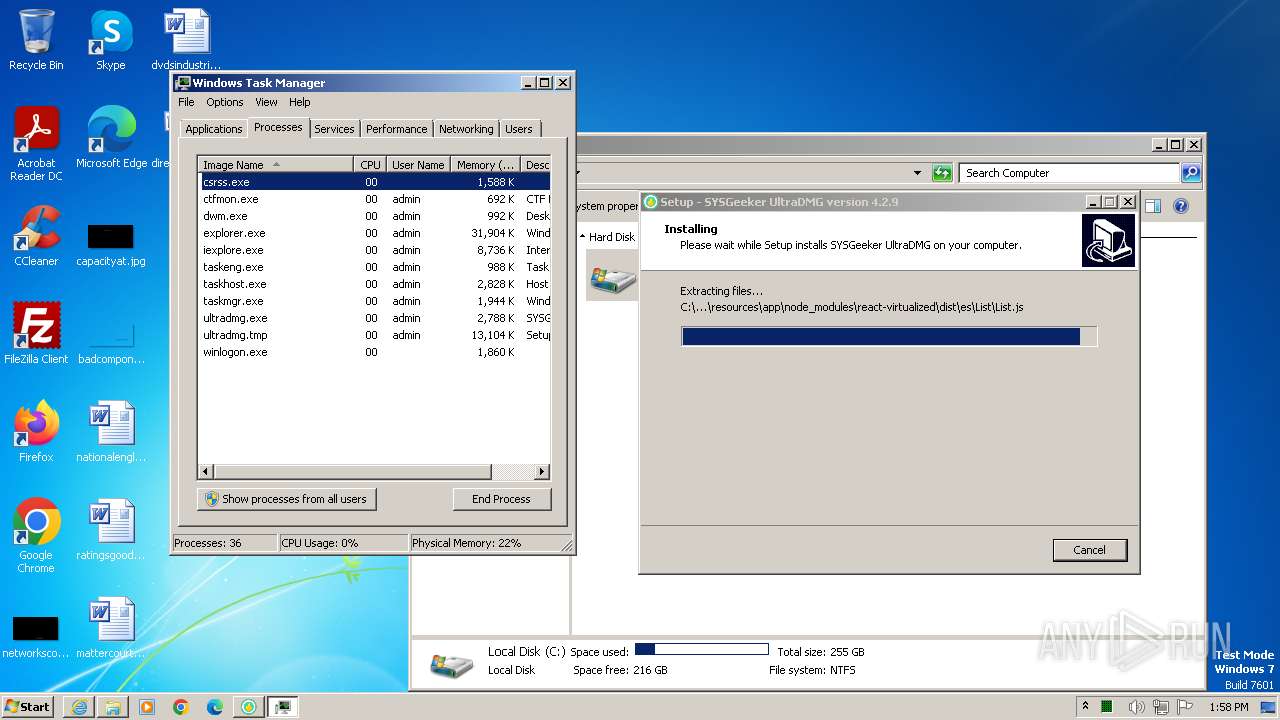
Task: Click the Search Computer magnifier icon
Action: point(1190,173)
